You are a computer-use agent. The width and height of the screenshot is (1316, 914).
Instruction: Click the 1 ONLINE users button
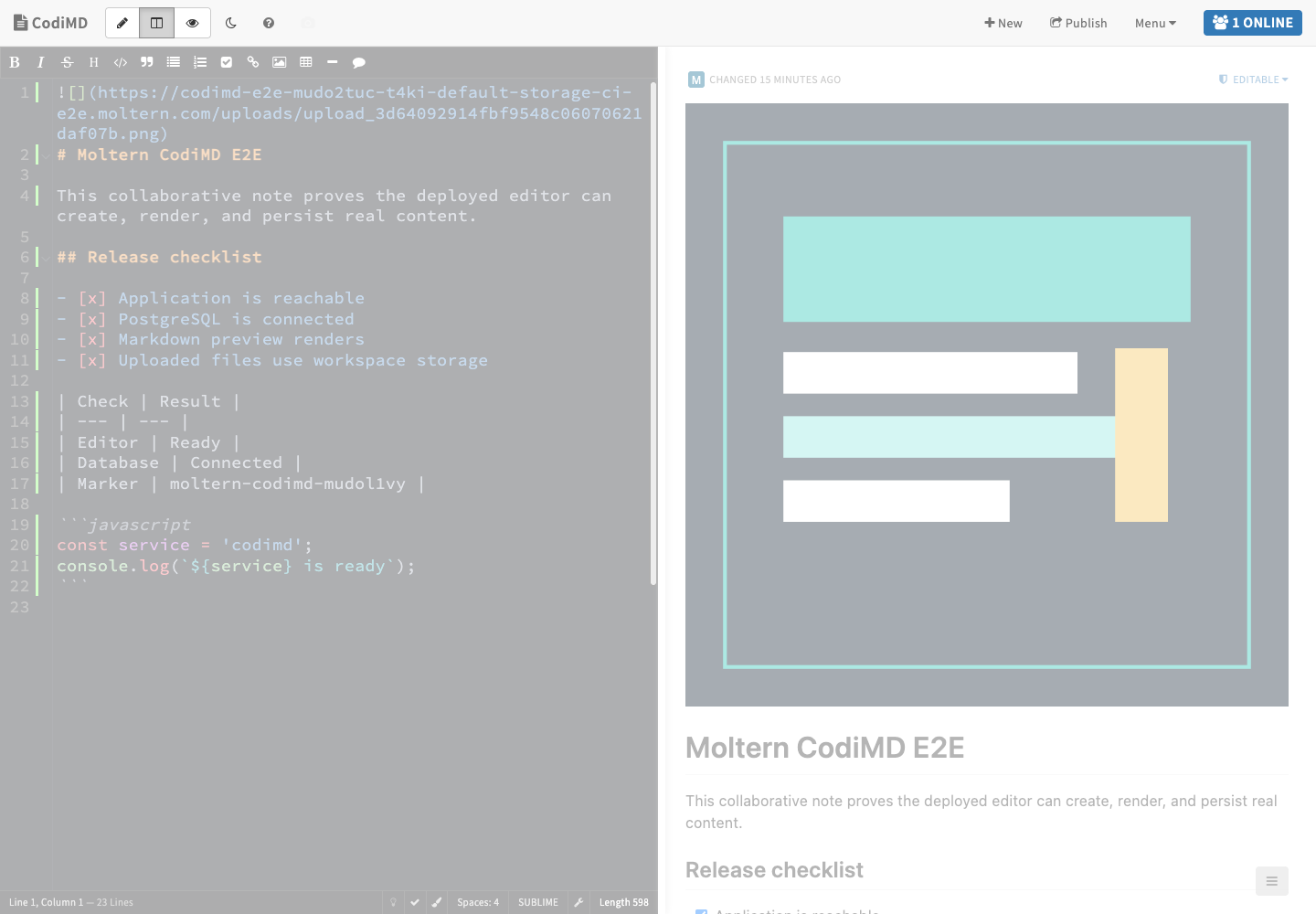click(1253, 23)
